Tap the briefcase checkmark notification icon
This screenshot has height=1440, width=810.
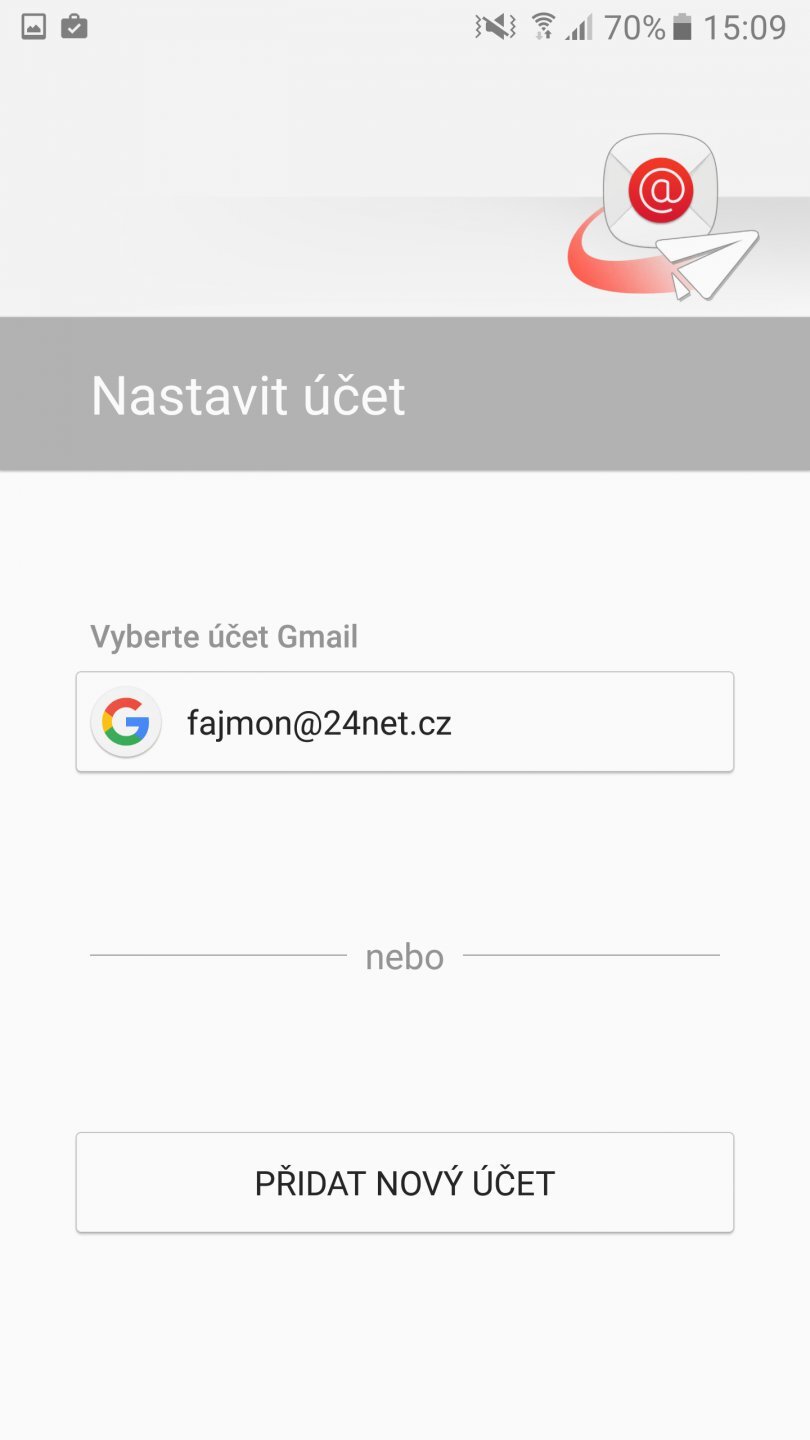[x=75, y=27]
